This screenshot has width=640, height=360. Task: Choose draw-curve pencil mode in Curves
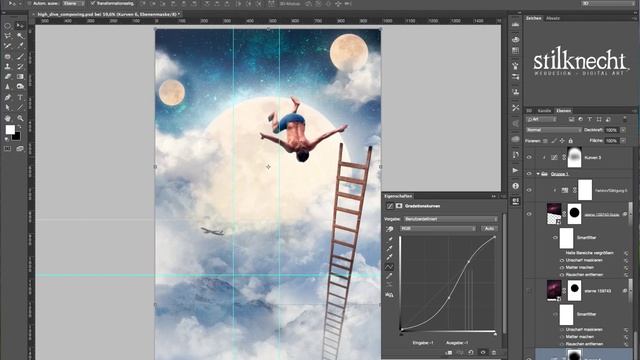click(390, 276)
